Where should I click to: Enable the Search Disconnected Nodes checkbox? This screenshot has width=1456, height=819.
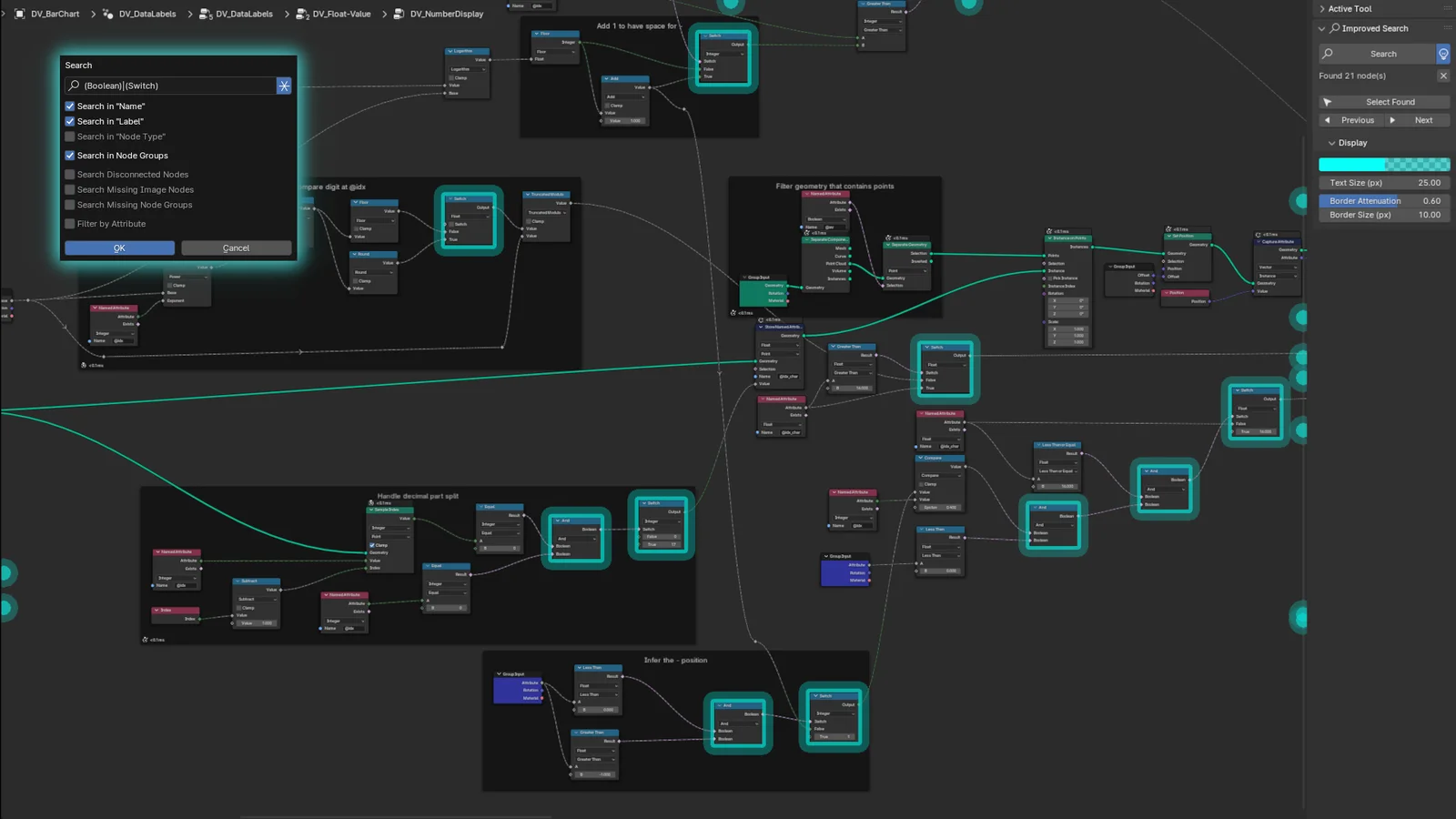tap(69, 174)
